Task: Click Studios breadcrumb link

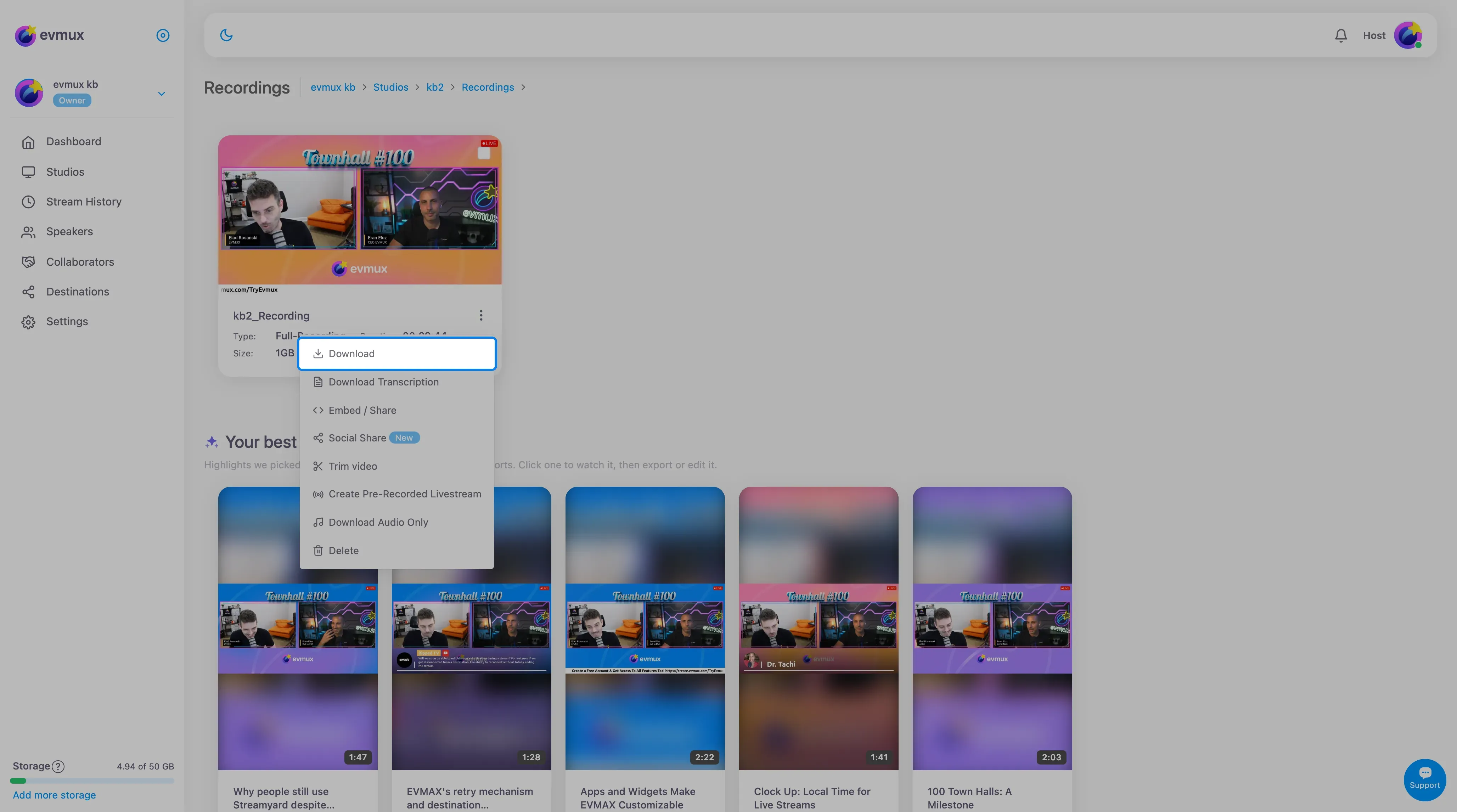Action: coord(390,87)
